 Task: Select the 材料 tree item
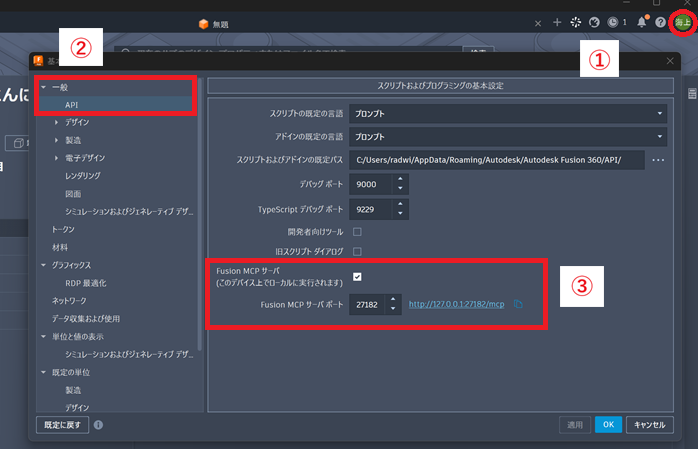[x=60, y=247]
